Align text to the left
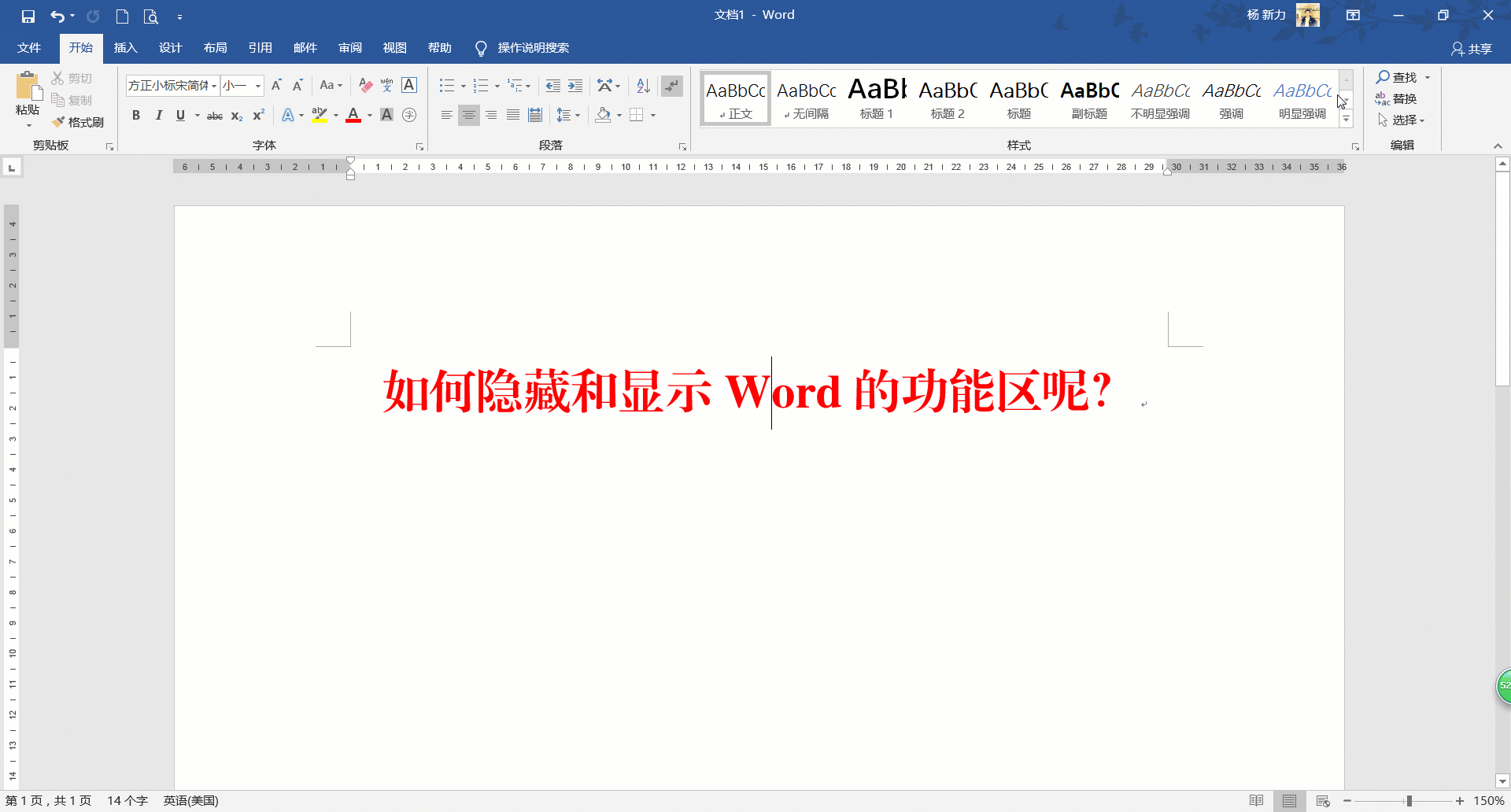The image size is (1511, 812). pos(446,115)
